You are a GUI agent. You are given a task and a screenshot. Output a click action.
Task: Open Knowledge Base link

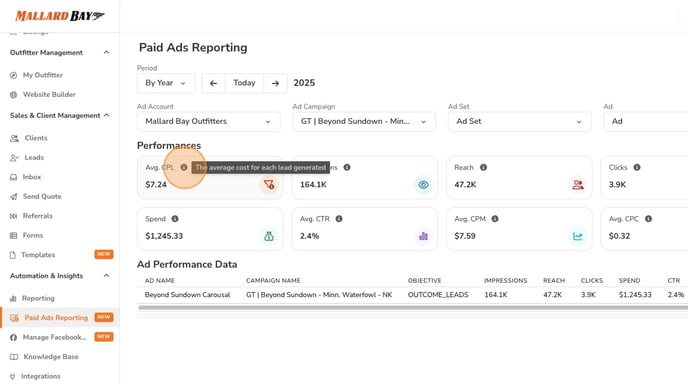(51, 357)
